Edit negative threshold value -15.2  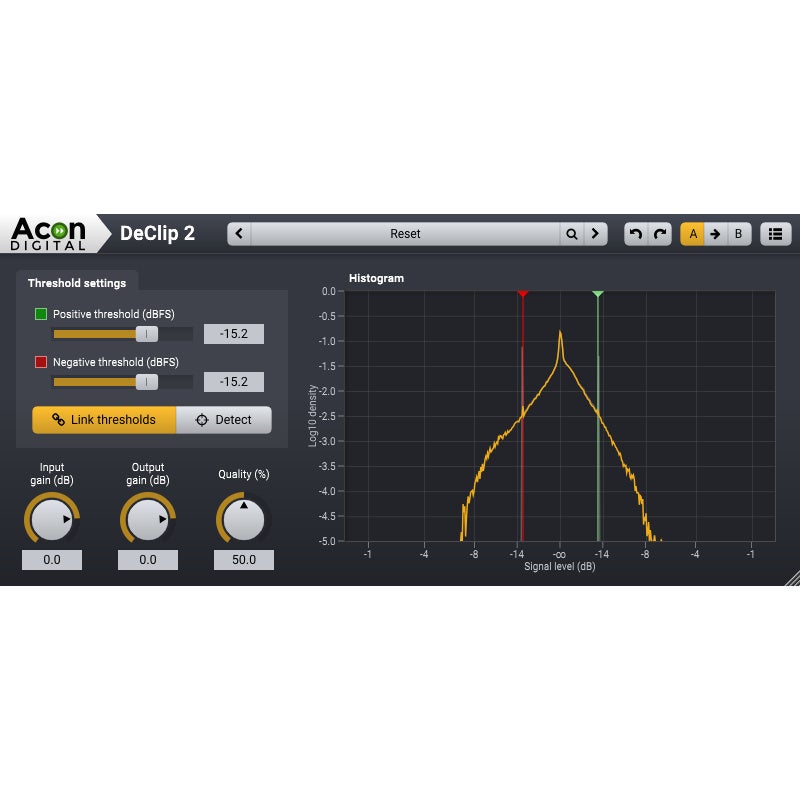(234, 382)
